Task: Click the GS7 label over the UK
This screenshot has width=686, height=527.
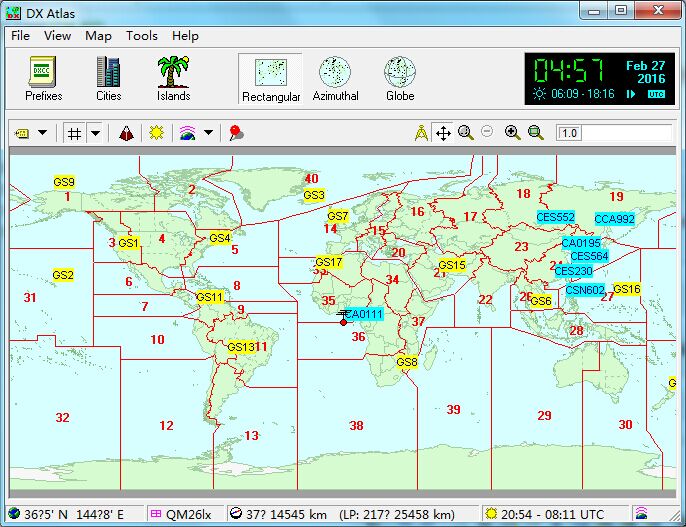Action: tap(338, 216)
